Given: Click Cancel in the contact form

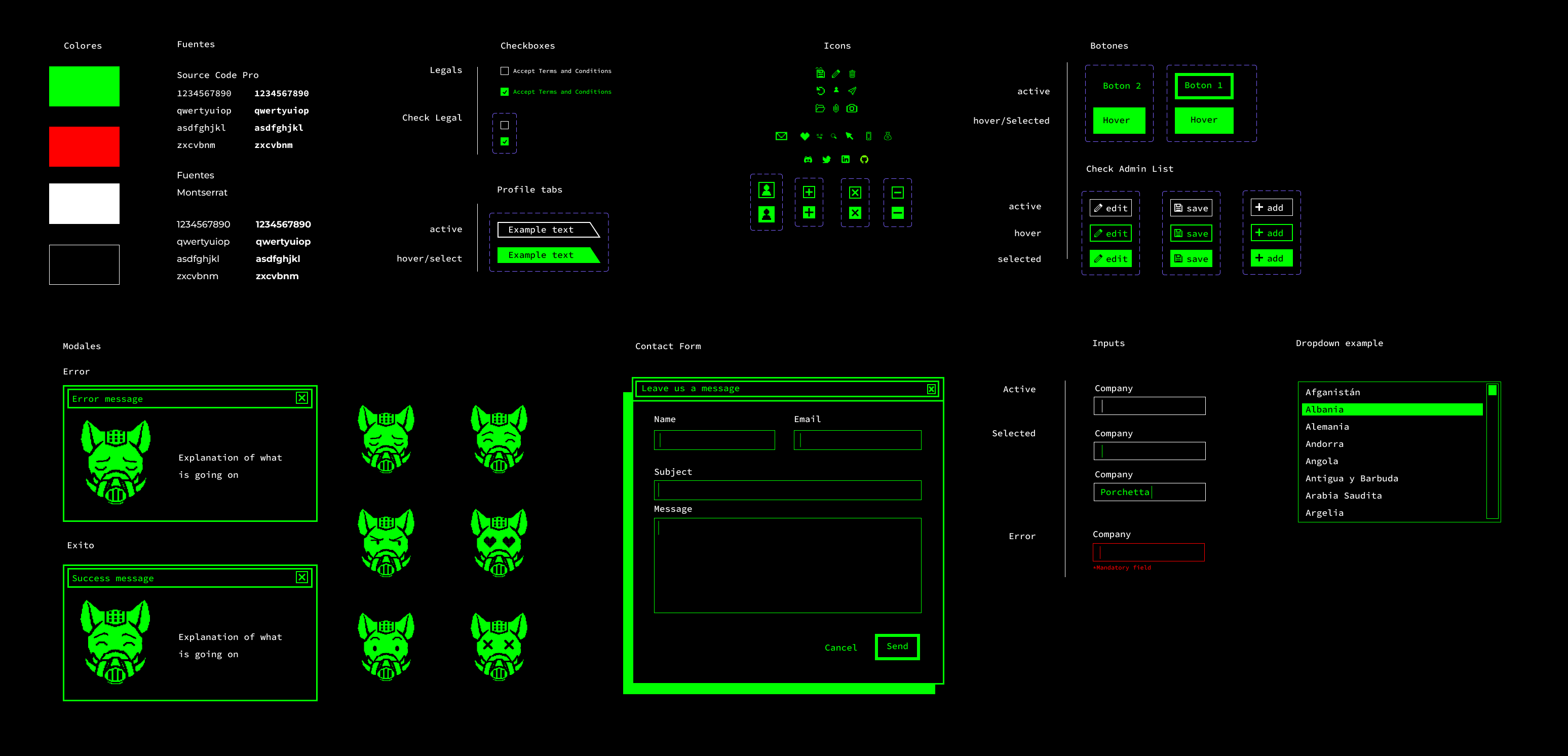Looking at the screenshot, I should (x=840, y=648).
